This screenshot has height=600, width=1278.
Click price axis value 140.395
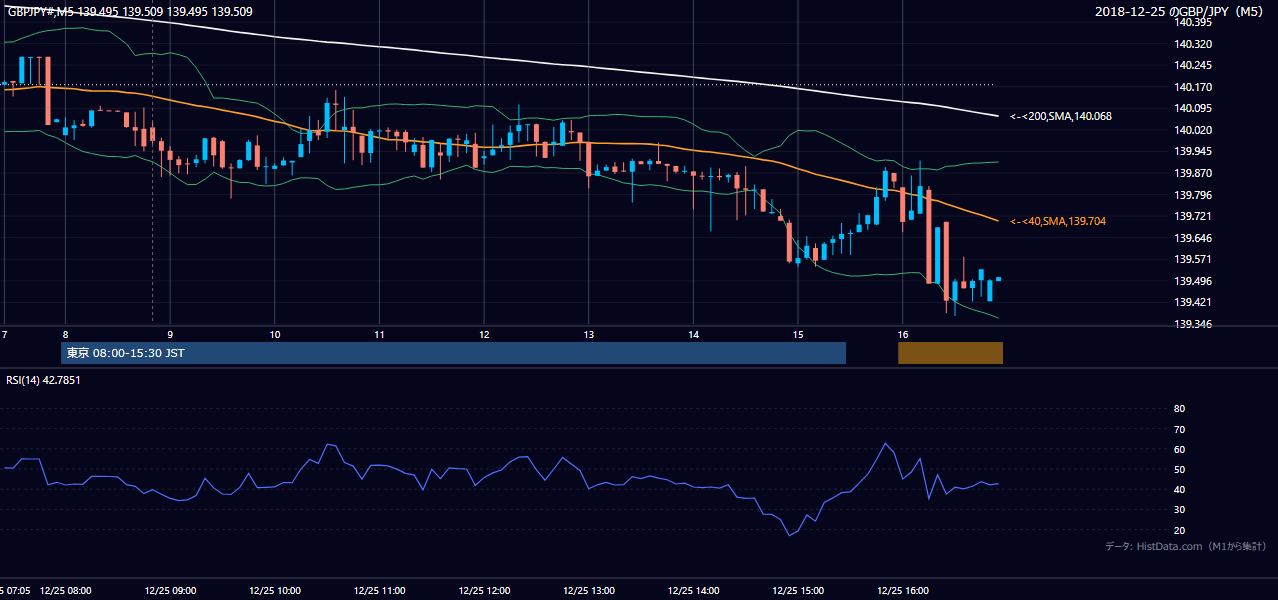(x=1193, y=23)
